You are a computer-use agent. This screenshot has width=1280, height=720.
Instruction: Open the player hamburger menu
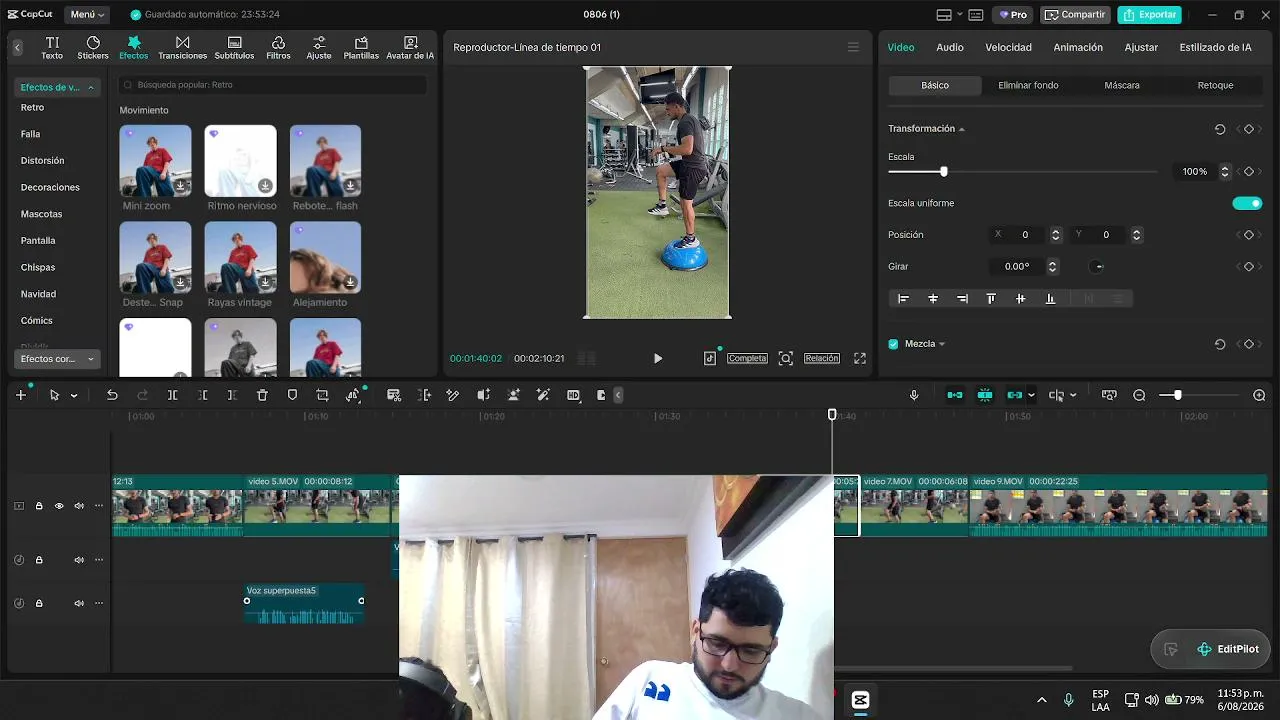[x=853, y=47]
